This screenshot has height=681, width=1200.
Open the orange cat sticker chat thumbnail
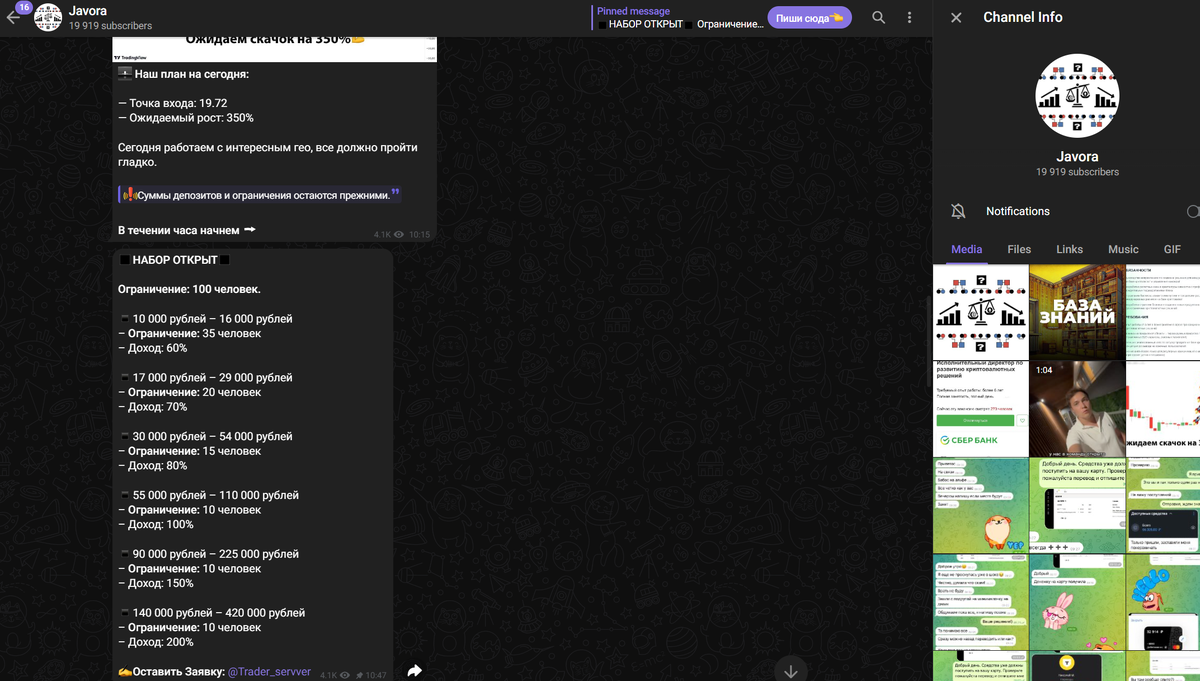[980, 506]
